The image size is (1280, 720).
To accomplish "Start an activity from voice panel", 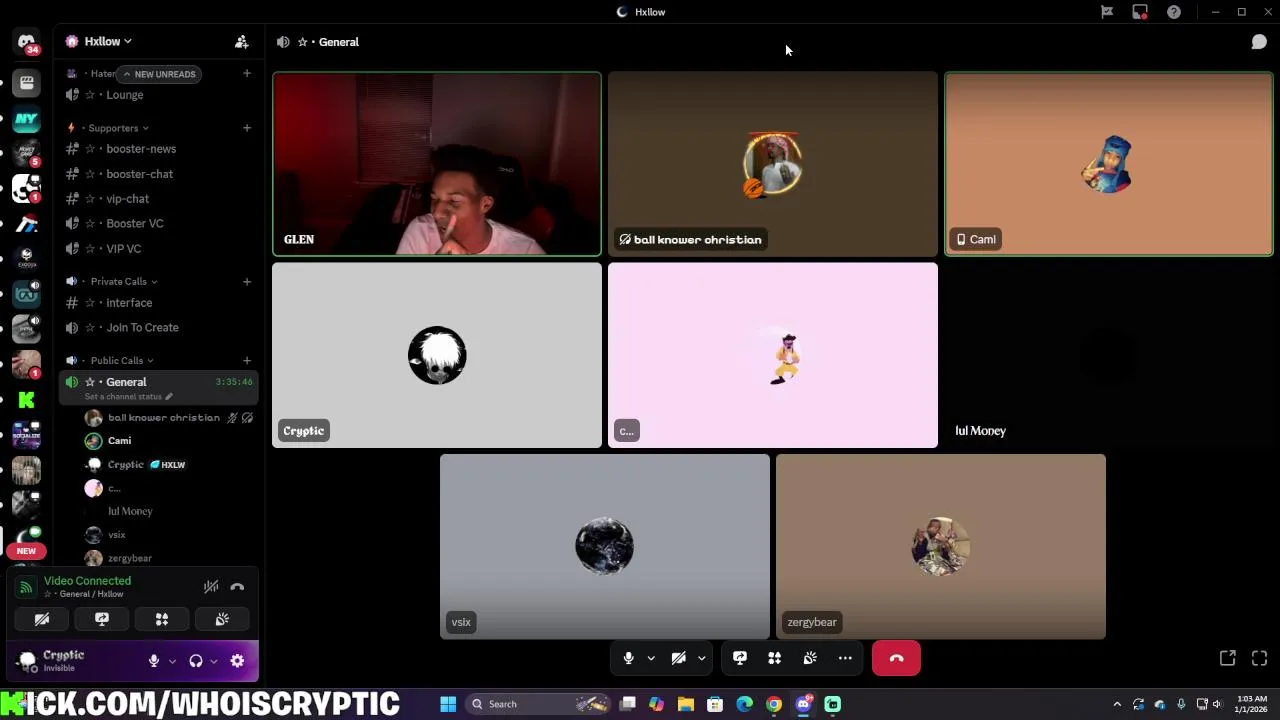I will [x=162, y=620].
